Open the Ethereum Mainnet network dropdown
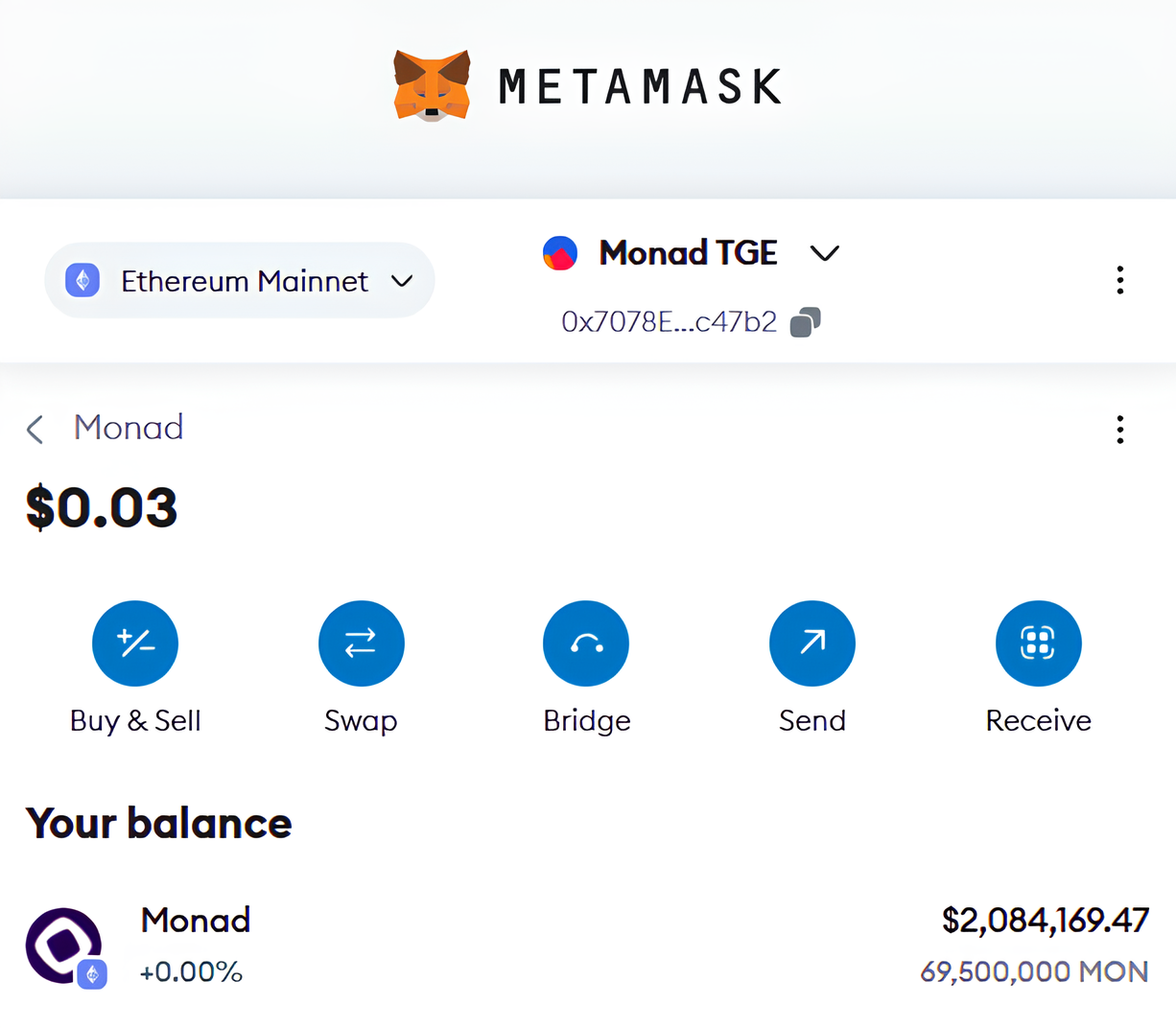This screenshot has width=1176, height=1028. pos(240,281)
